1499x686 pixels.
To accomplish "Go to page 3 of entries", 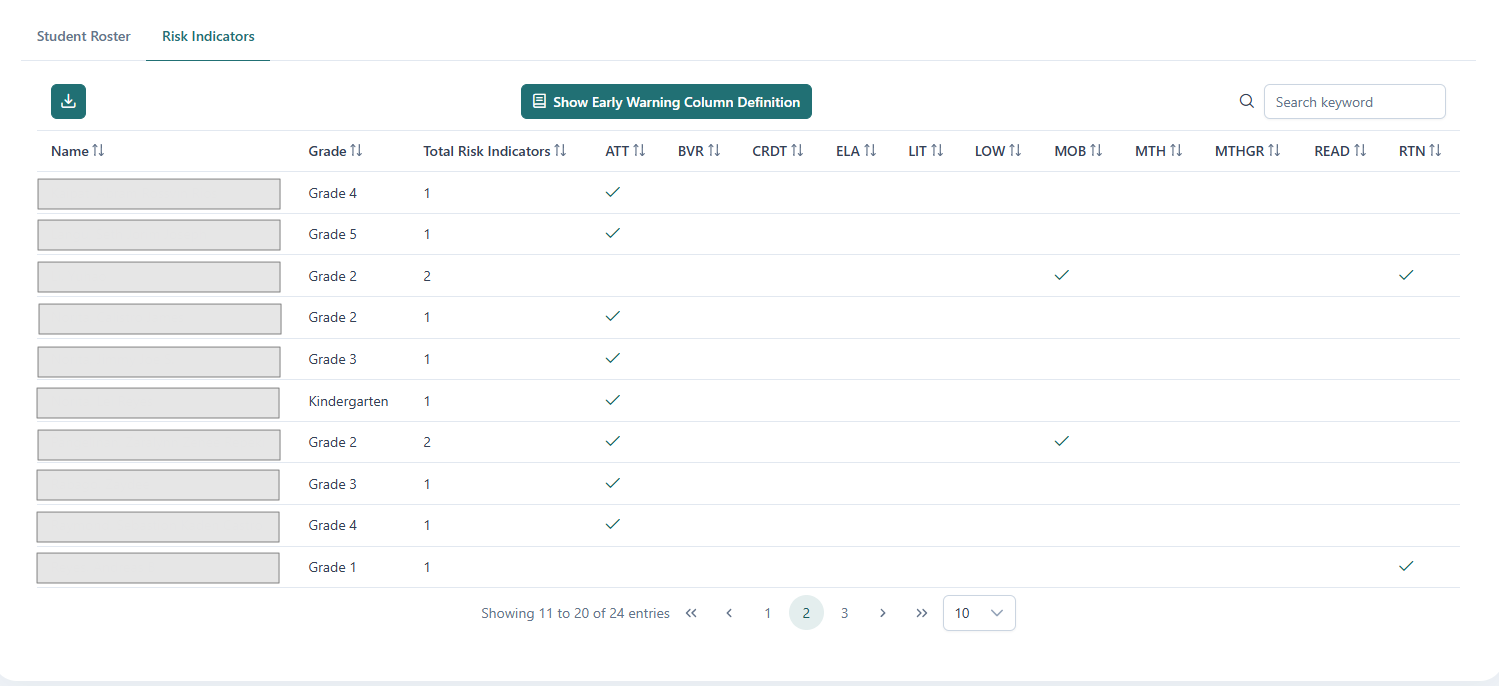I will coord(844,613).
